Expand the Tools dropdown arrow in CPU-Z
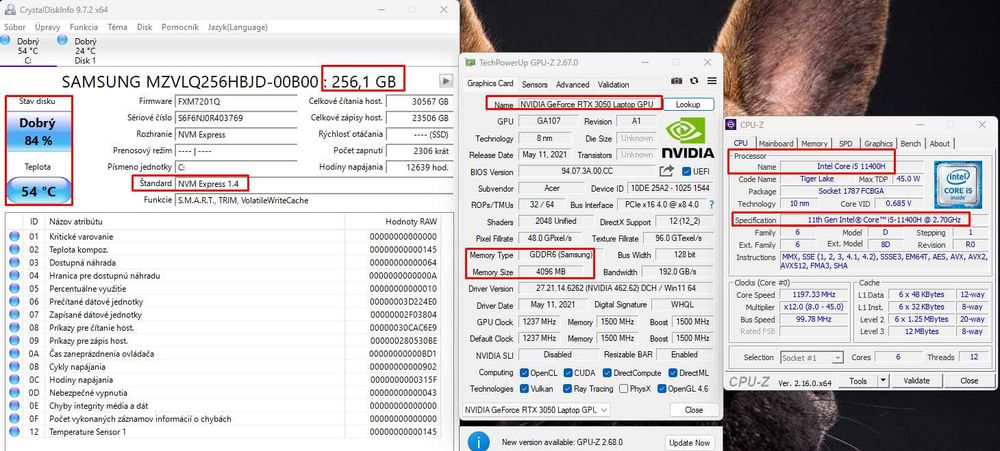Image resolution: width=1000 pixels, height=451 pixels. [x=883, y=381]
